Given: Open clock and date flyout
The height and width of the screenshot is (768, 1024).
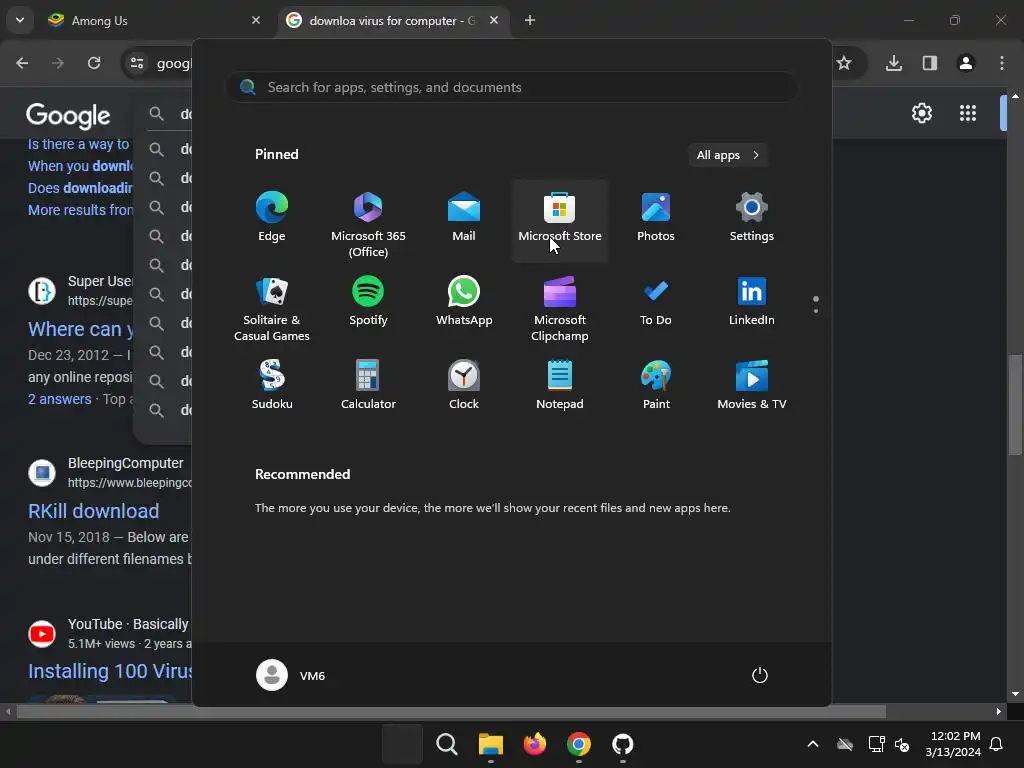Looking at the screenshot, I should [x=953, y=744].
